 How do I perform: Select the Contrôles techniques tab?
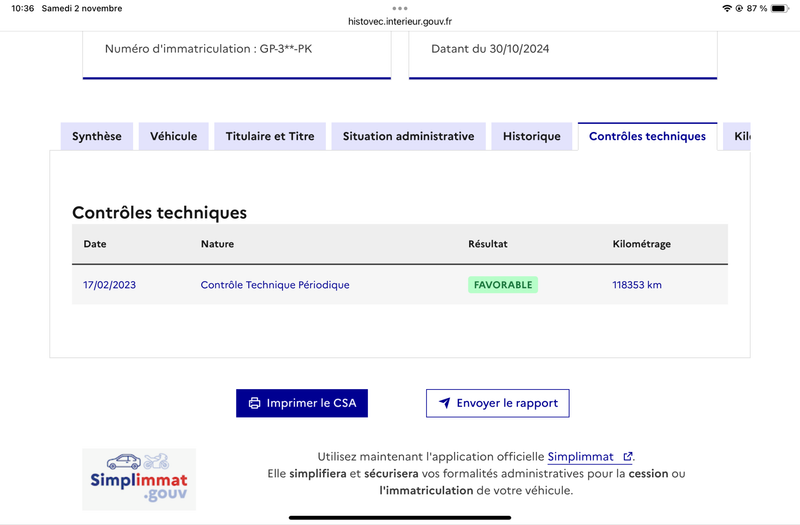[647, 136]
